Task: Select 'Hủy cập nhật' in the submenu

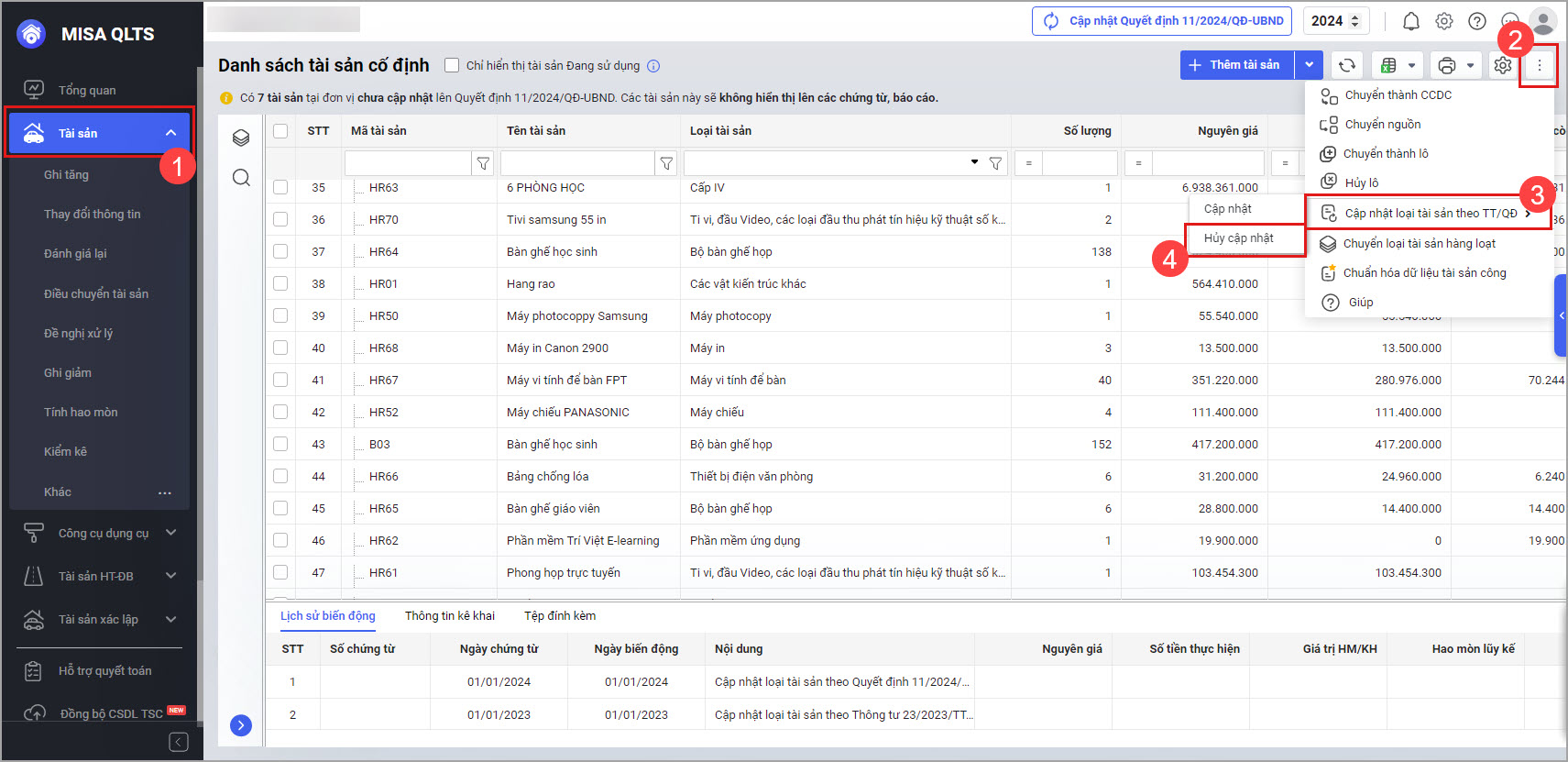Action: tap(1238, 238)
